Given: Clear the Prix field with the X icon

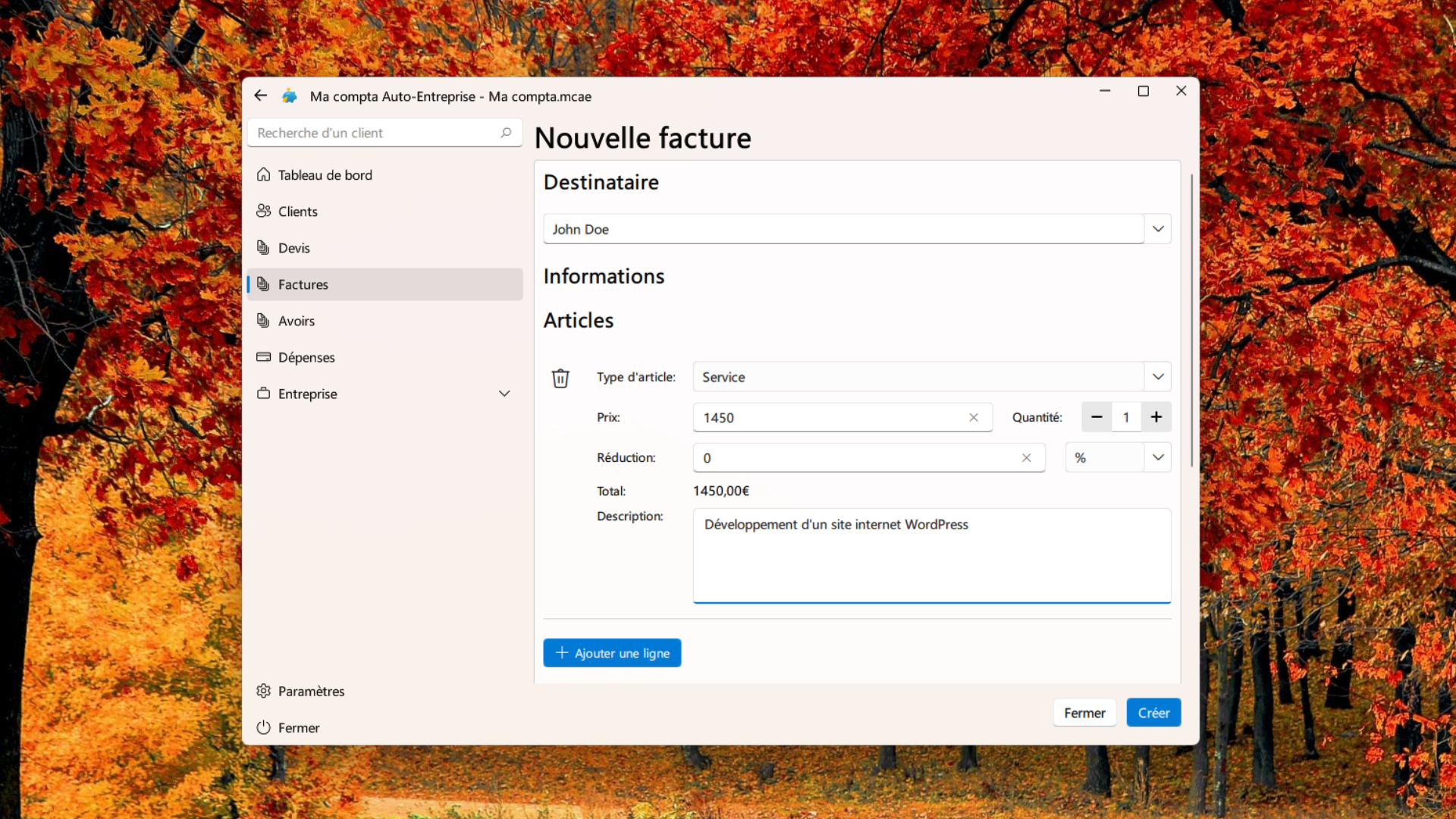Looking at the screenshot, I should [x=973, y=417].
